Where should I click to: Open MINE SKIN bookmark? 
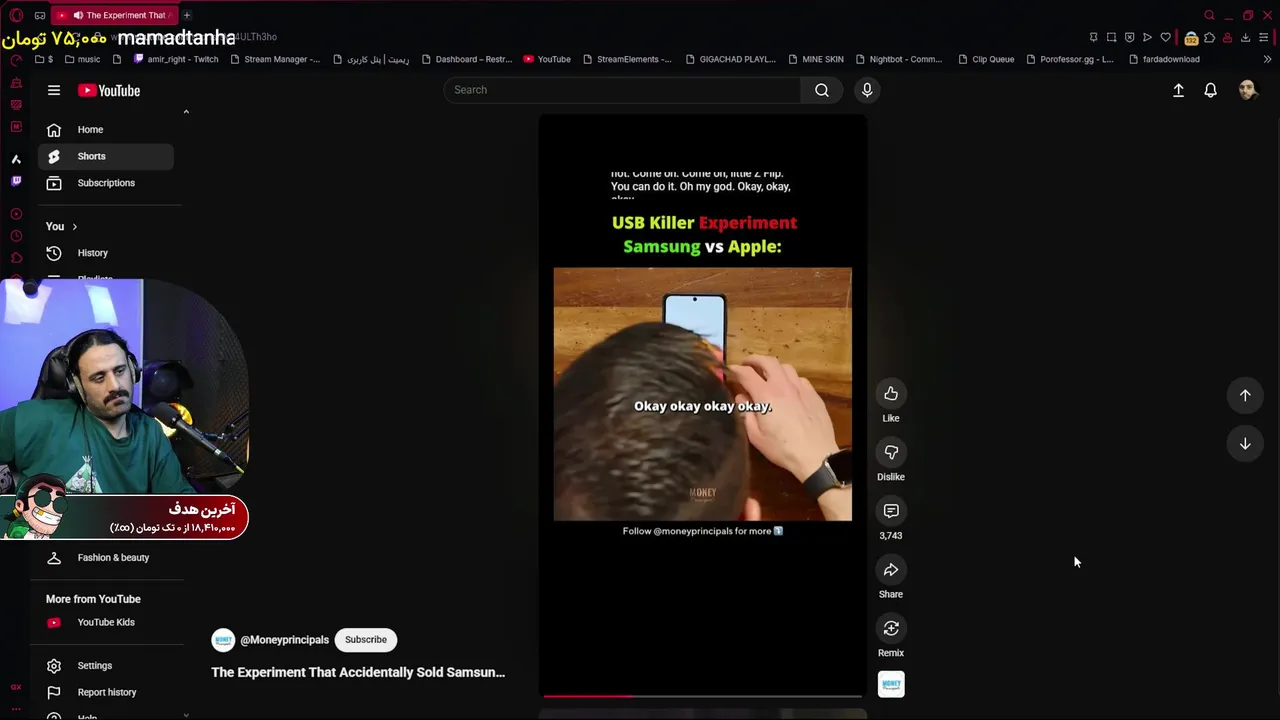point(816,59)
